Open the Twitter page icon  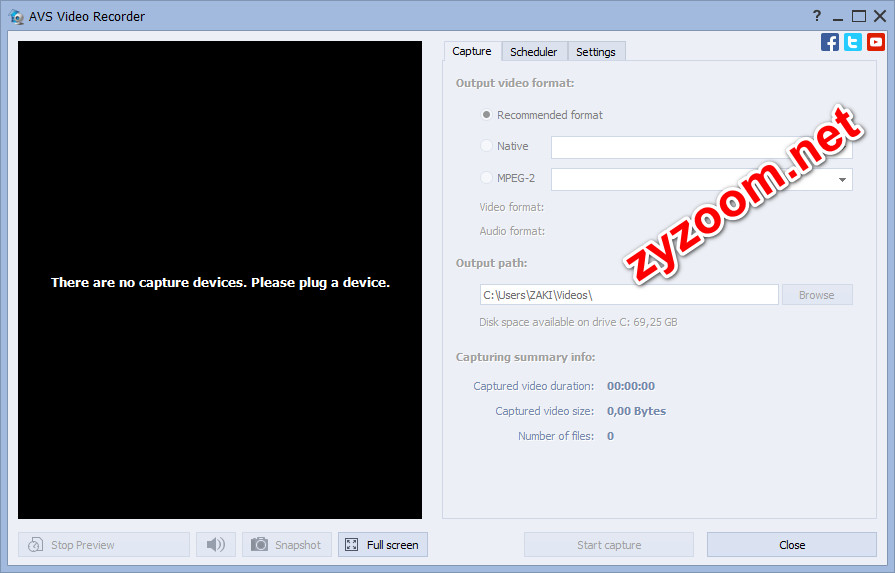point(853,42)
